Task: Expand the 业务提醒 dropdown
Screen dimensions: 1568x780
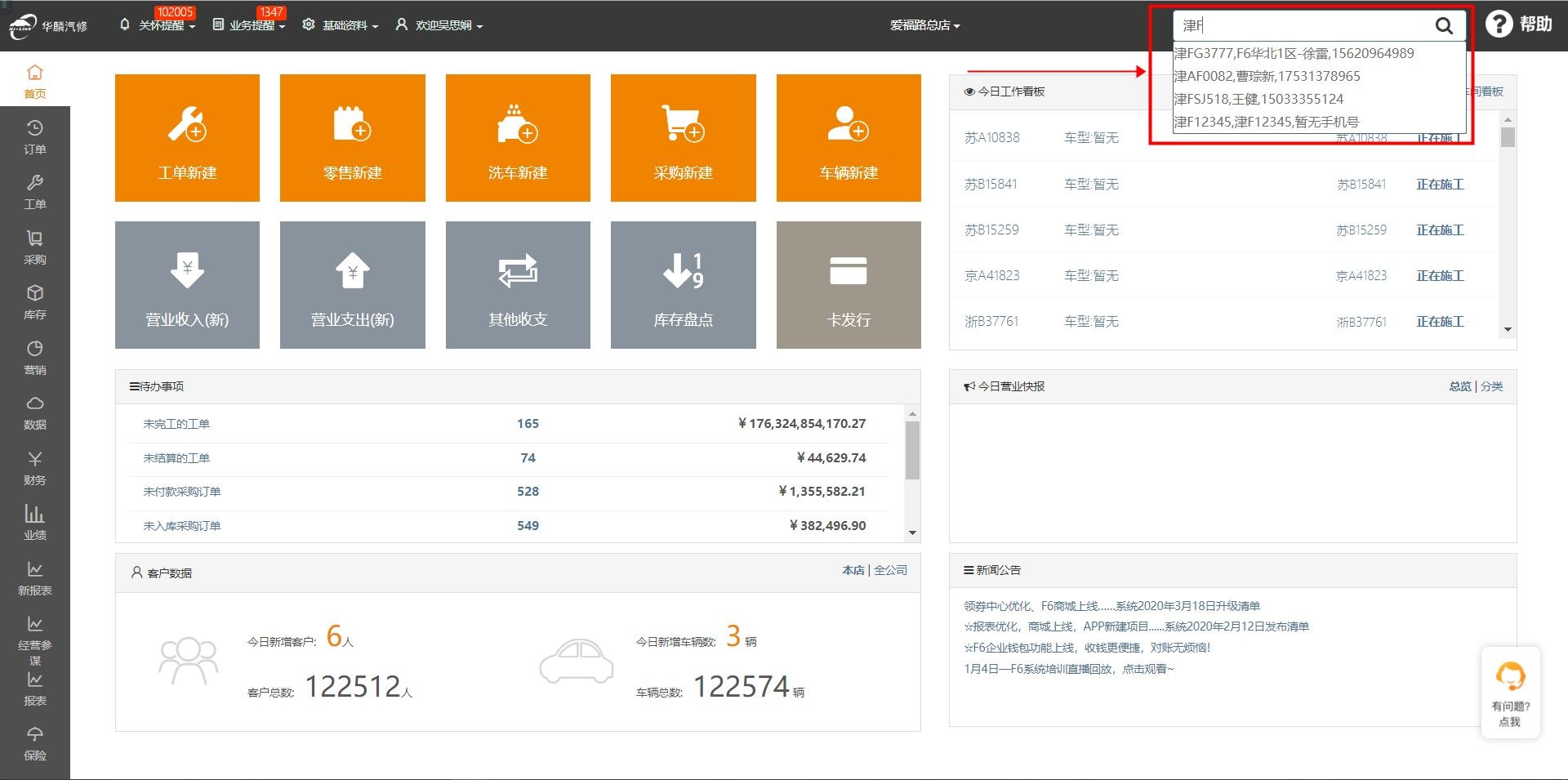Action: 249,25
